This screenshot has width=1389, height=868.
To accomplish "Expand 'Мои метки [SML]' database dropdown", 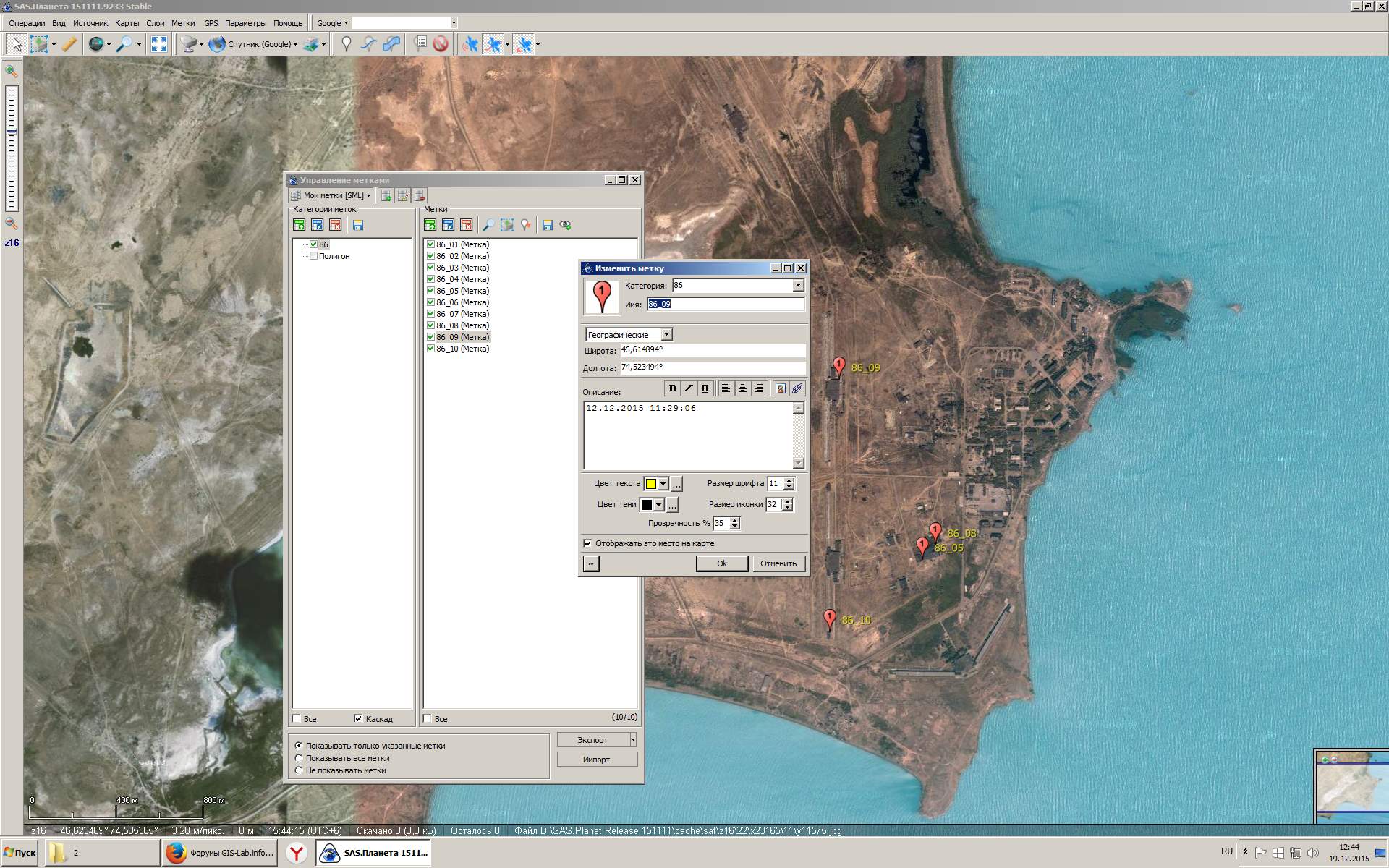I will coord(368,195).
